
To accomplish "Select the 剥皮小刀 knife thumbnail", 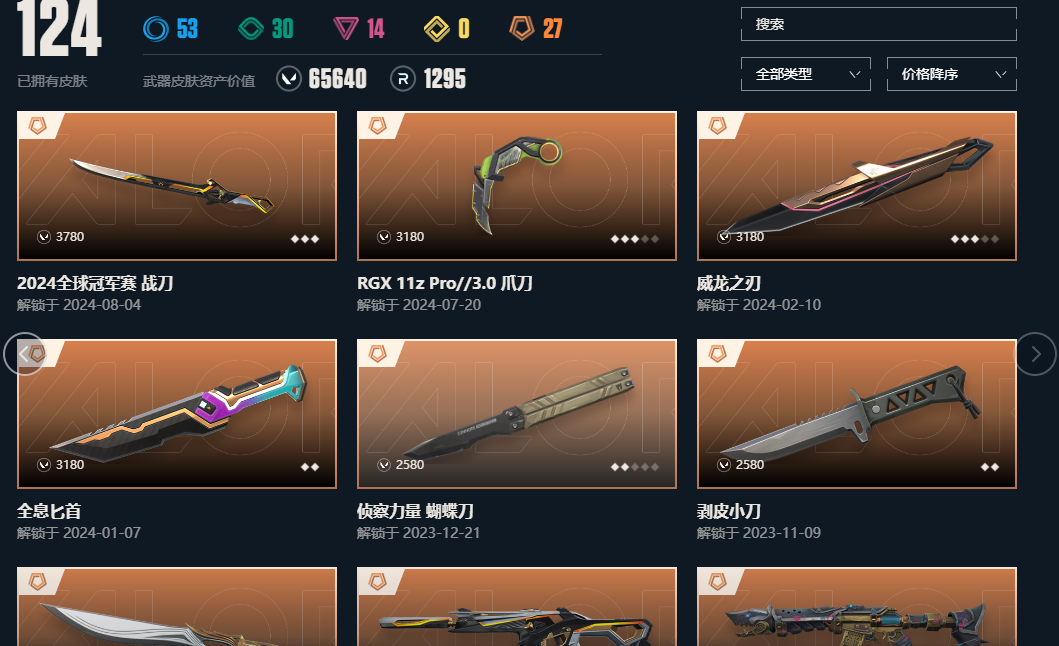I will [856, 414].
